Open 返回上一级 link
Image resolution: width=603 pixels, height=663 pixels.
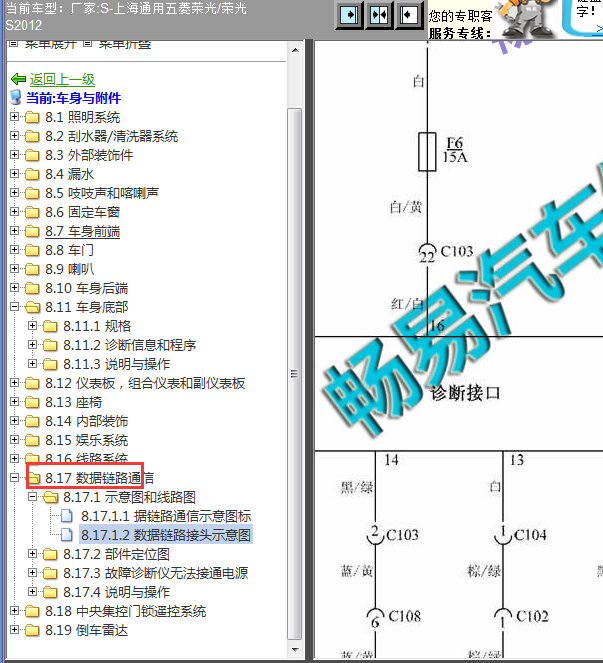tap(62, 79)
